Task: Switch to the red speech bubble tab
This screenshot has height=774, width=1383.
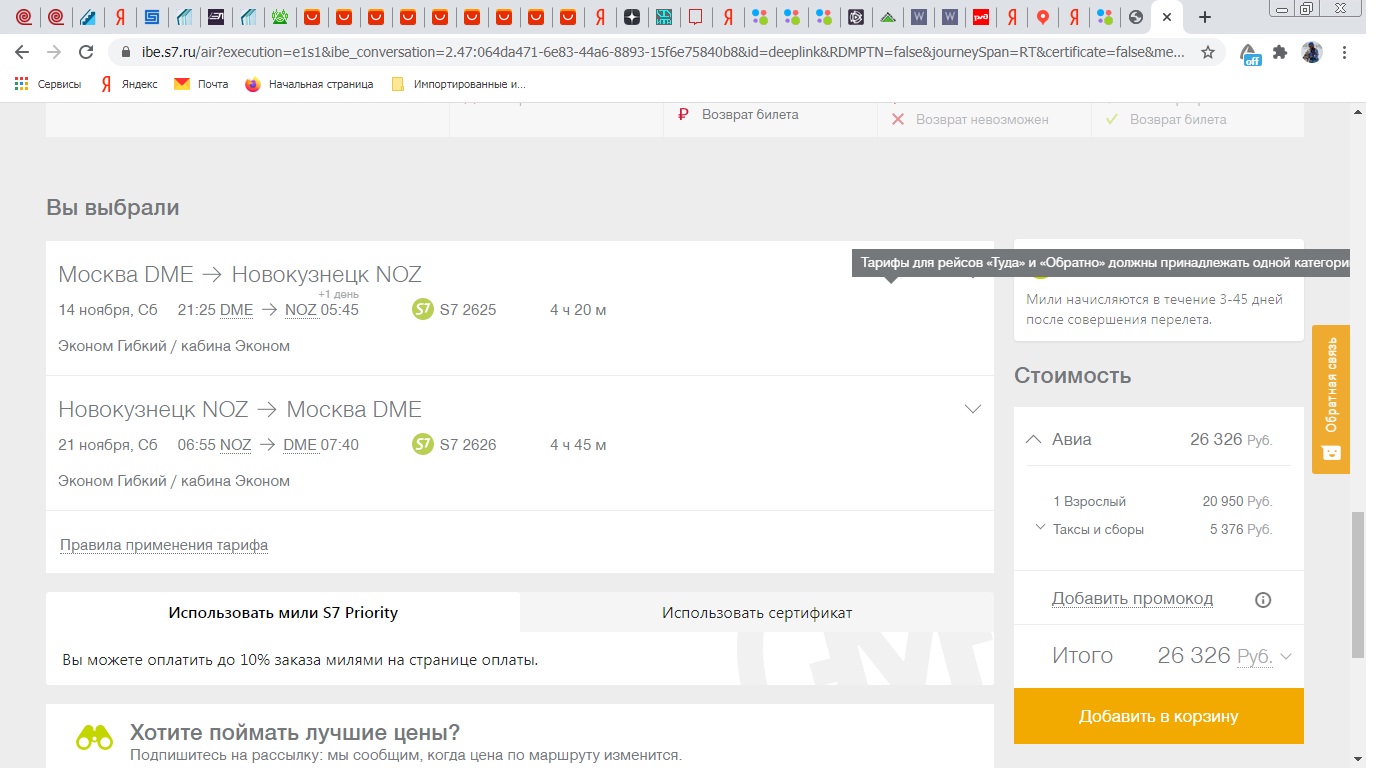Action: click(x=696, y=17)
